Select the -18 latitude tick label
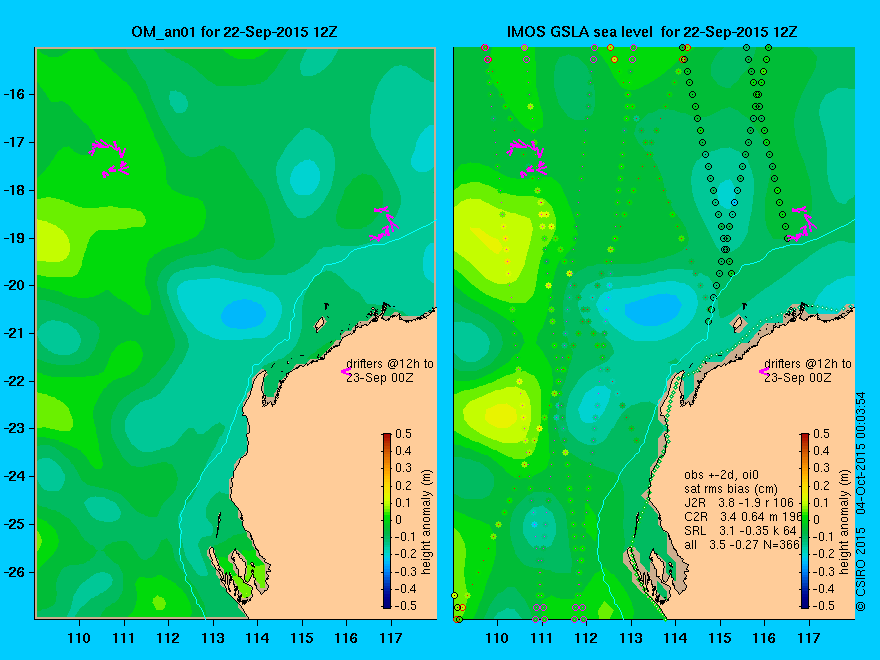880x660 pixels. (x=15, y=190)
